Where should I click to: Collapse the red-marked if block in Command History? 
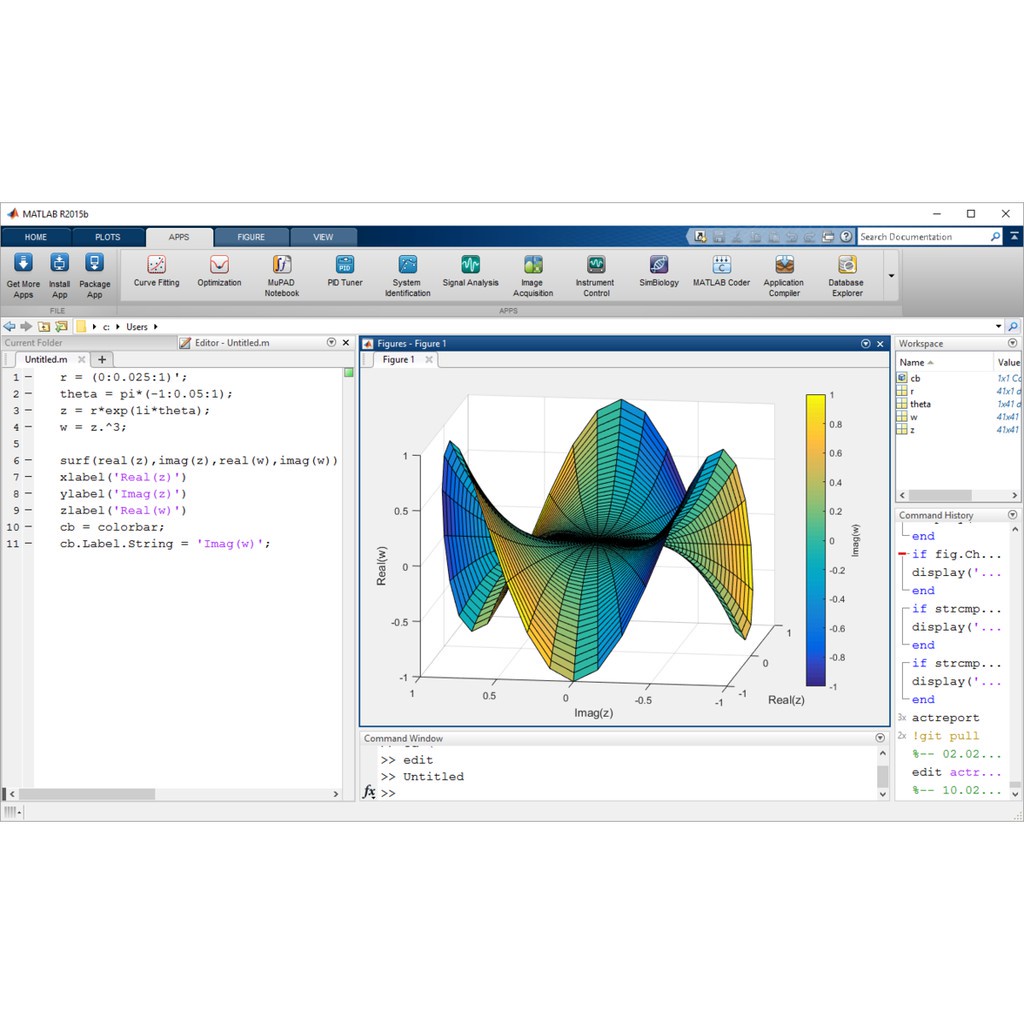pyautogui.click(x=903, y=554)
